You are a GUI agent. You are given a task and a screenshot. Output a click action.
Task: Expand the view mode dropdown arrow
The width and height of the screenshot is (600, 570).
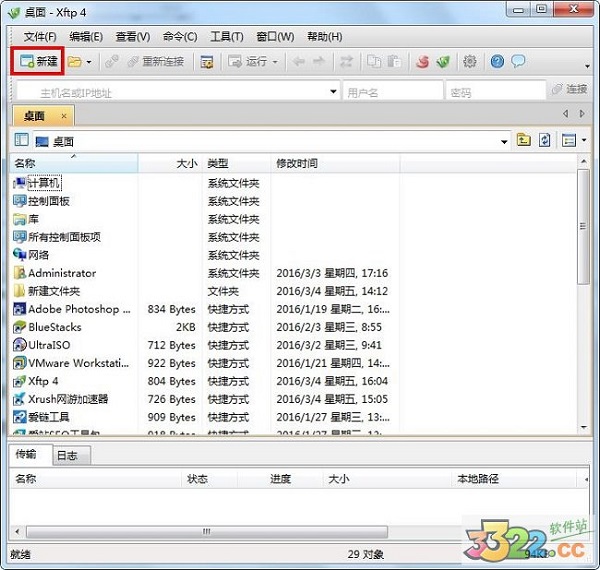point(584,140)
